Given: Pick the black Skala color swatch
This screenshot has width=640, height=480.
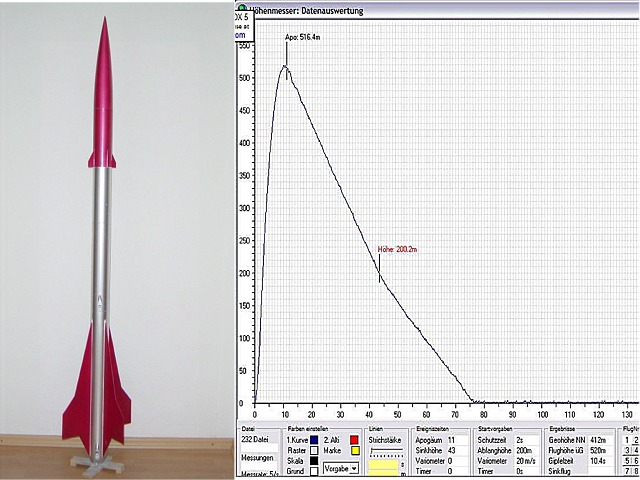Looking at the screenshot, I should pos(314,461).
